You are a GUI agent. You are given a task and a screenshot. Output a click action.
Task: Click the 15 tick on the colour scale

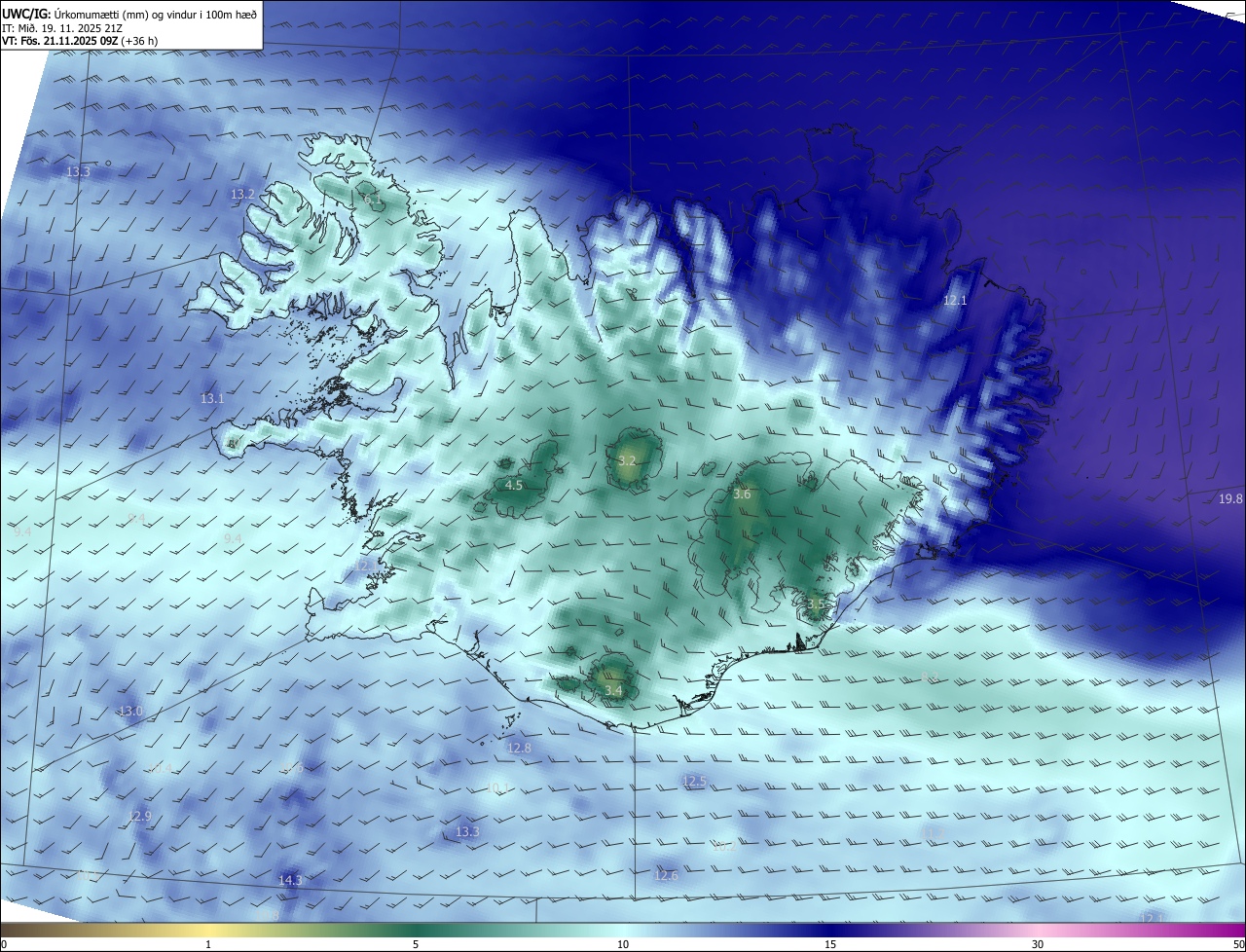click(x=830, y=944)
